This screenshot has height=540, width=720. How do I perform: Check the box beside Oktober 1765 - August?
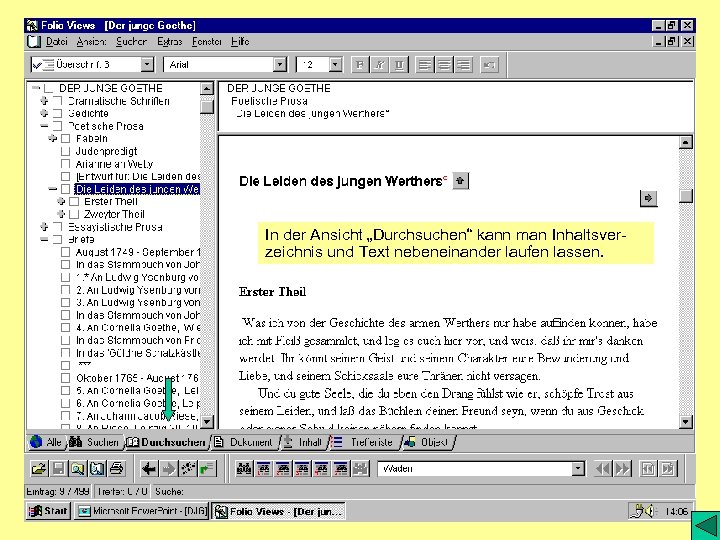click(65, 378)
